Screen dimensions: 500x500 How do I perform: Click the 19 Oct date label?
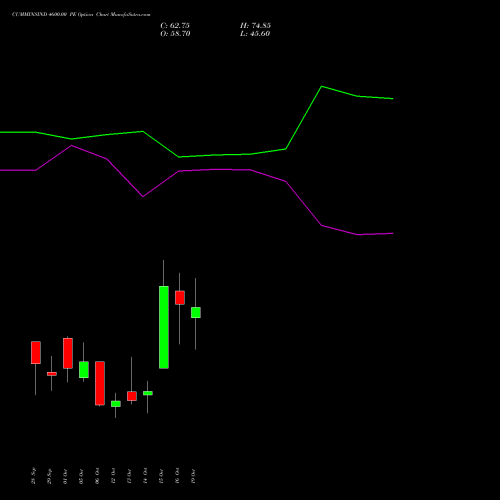tap(193, 476)
